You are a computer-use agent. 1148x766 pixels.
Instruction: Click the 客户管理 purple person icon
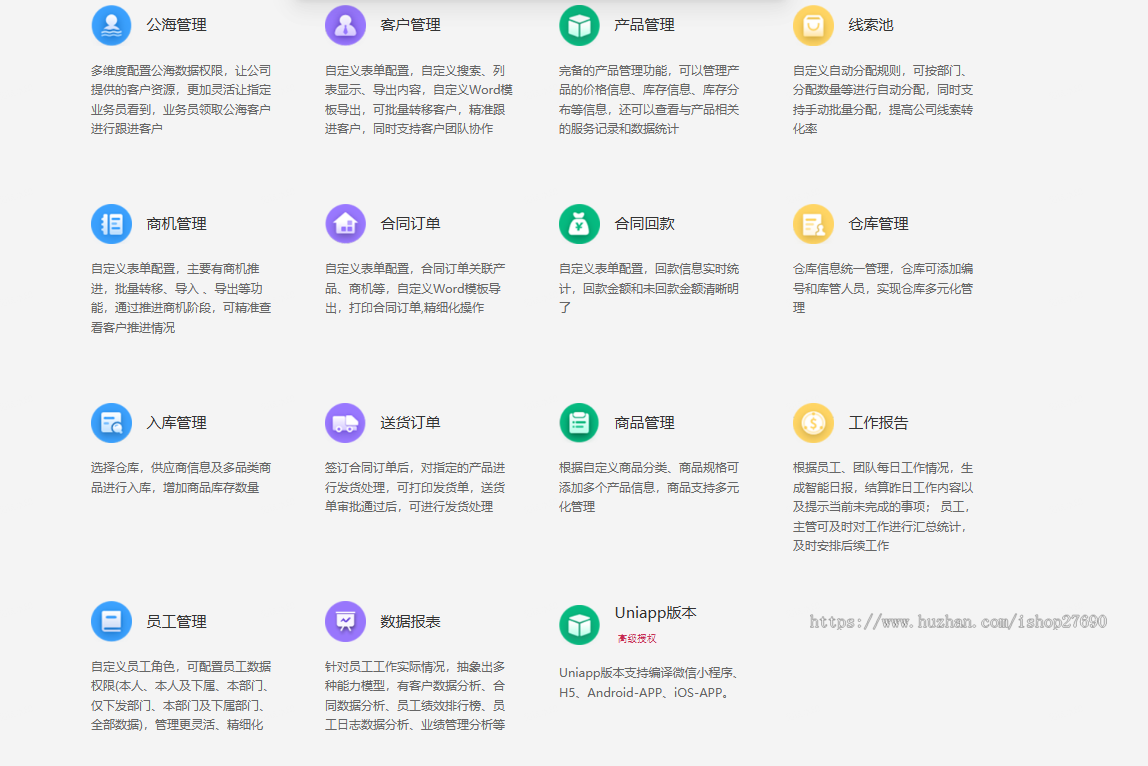[x=345, y=25]
